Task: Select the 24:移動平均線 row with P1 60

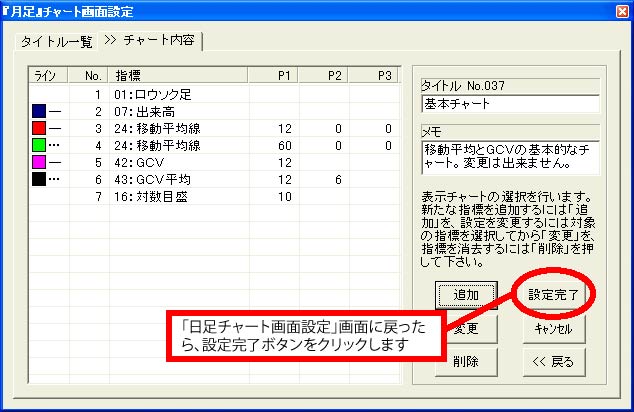Action: [x=215, y=146]
